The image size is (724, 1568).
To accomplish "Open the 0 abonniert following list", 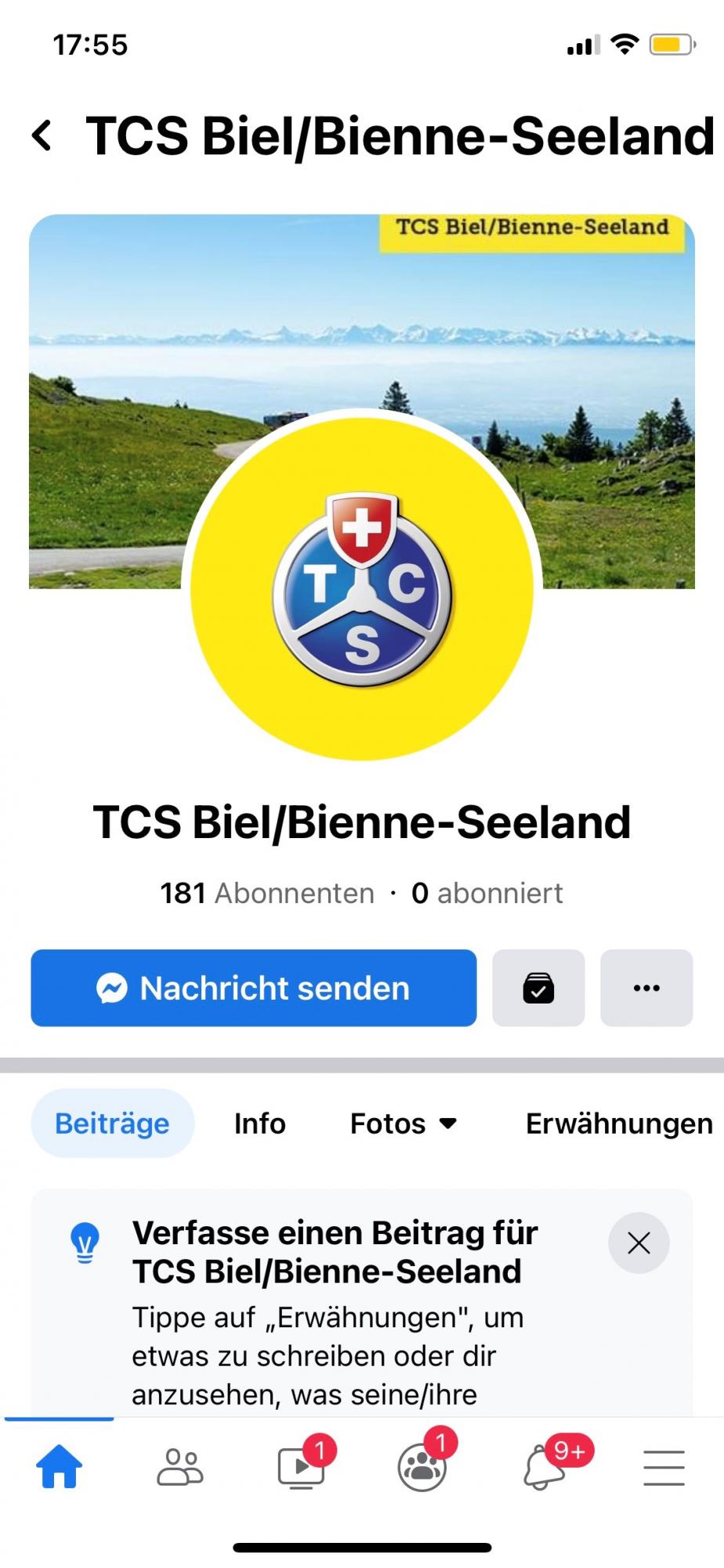I will (487, 893).
